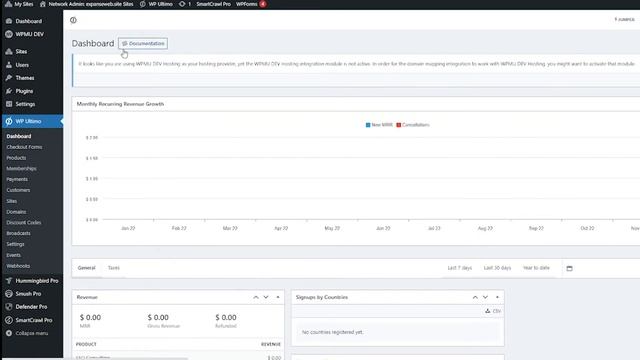This screenshot has height=360, width=640.
Task: Collapse the admin sidebar menu
Action: point(27,333)
